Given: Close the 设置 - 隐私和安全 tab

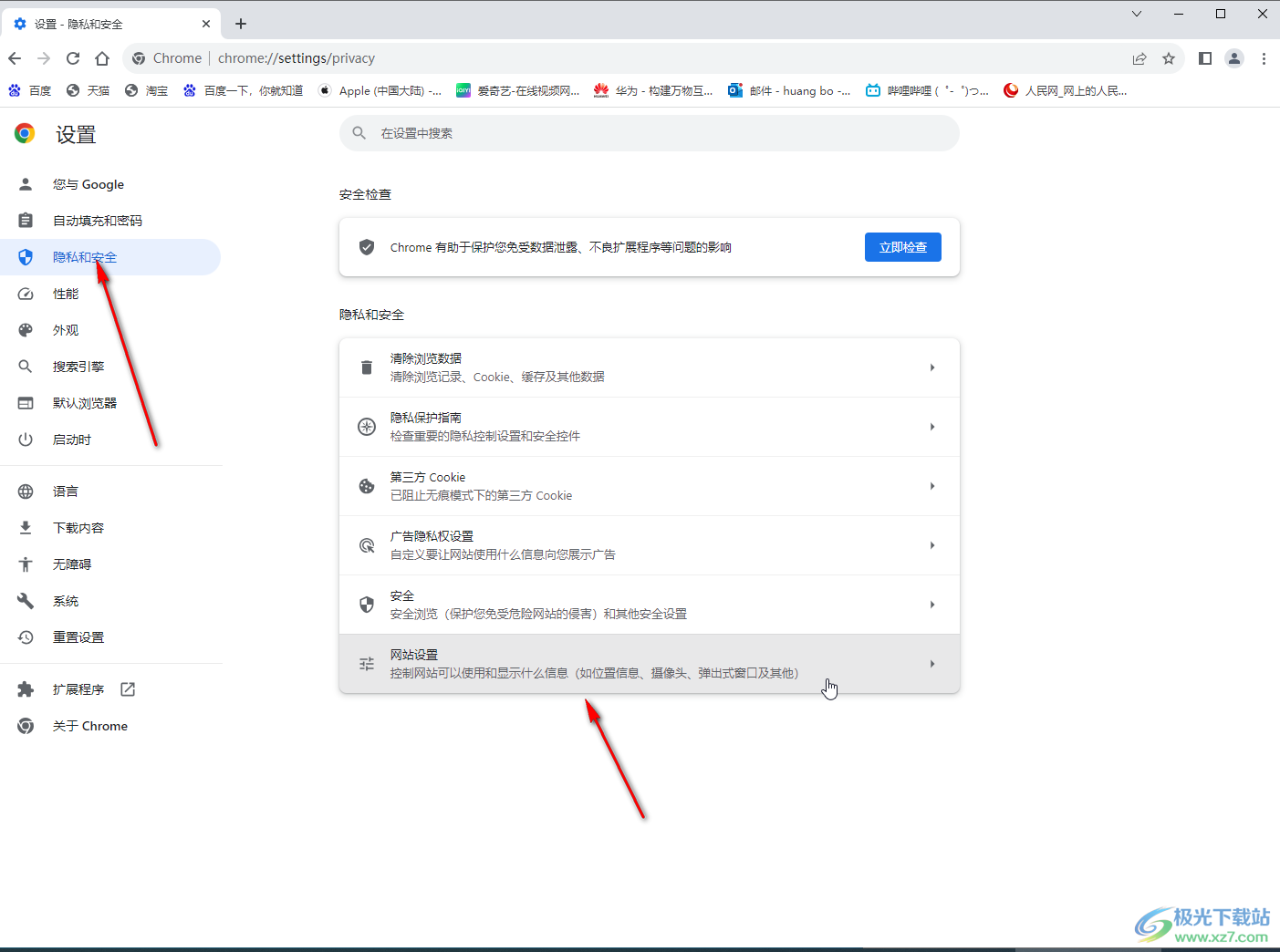Looking at the screenshot, I should click(x=206, y=24).
